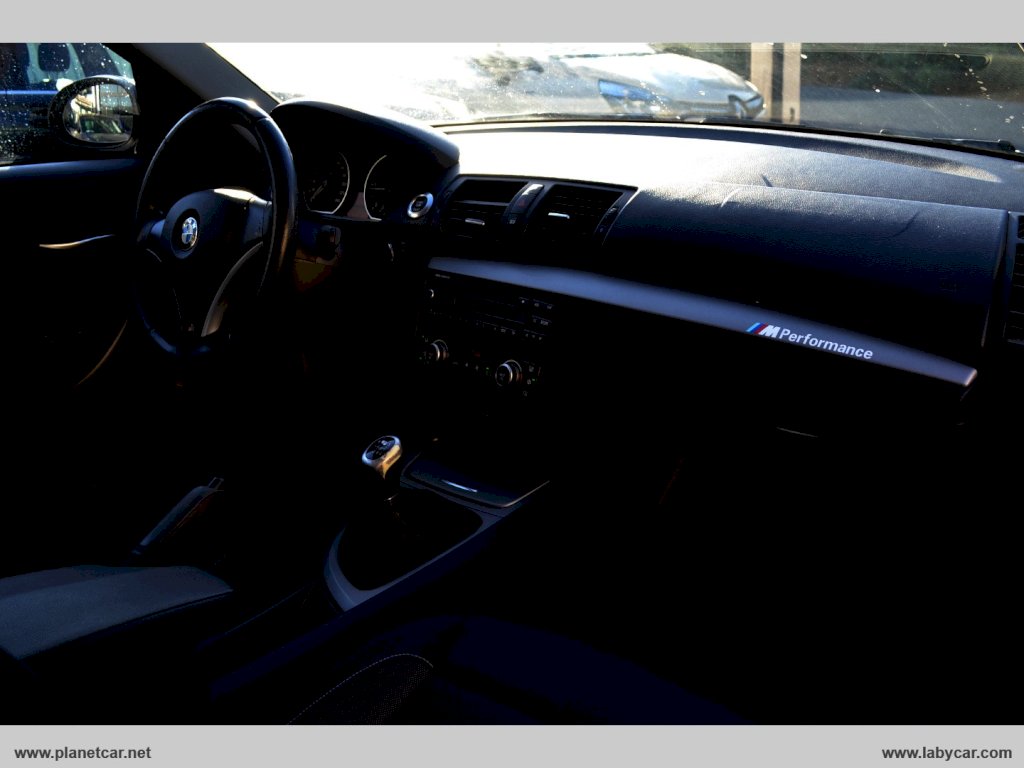Click the right climate control knob

click(507, 374)
